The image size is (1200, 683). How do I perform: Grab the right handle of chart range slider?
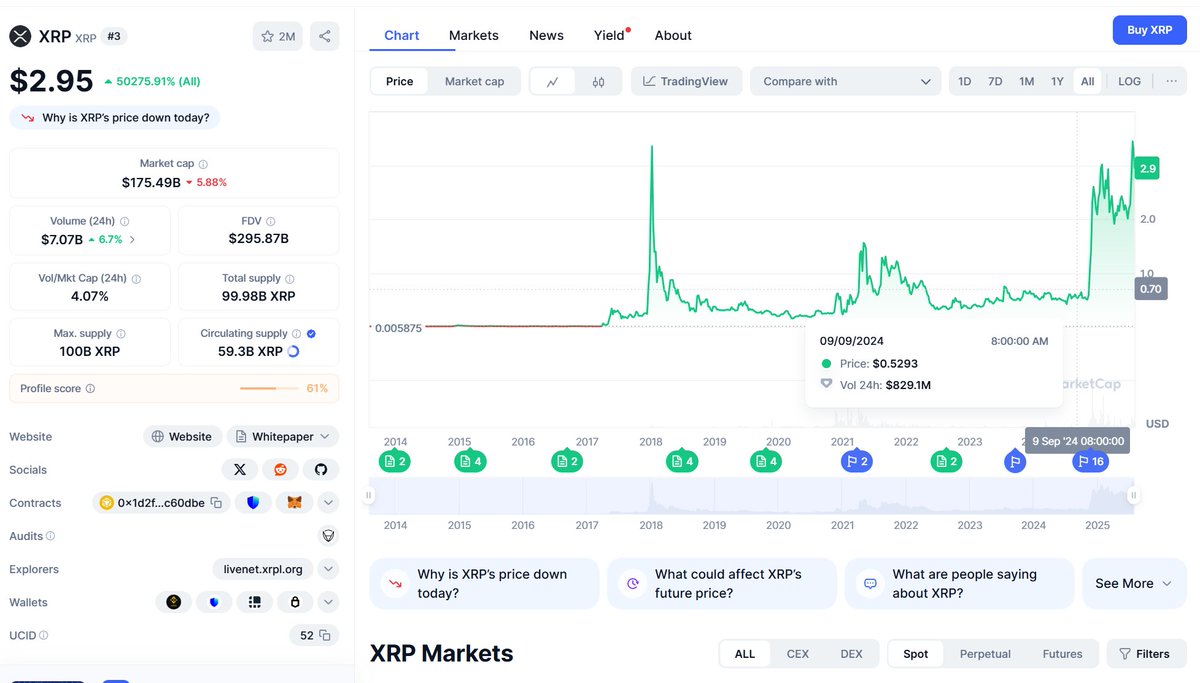coord(1134,495)
